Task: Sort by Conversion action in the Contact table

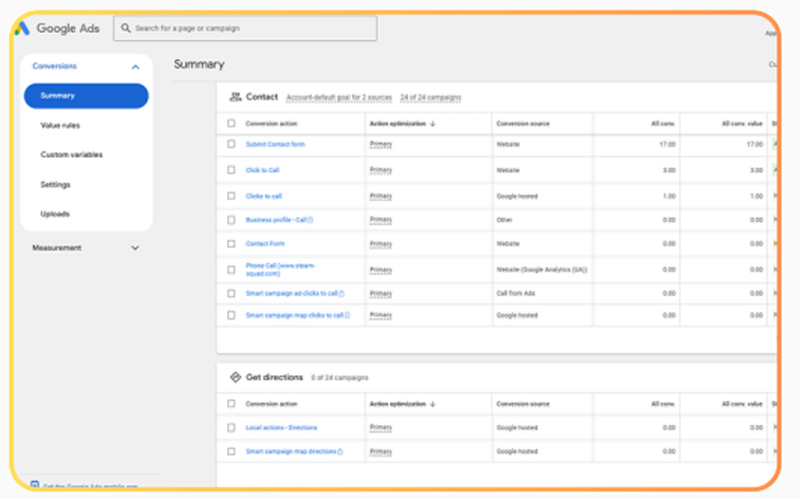Action: (x=271, y=124)
